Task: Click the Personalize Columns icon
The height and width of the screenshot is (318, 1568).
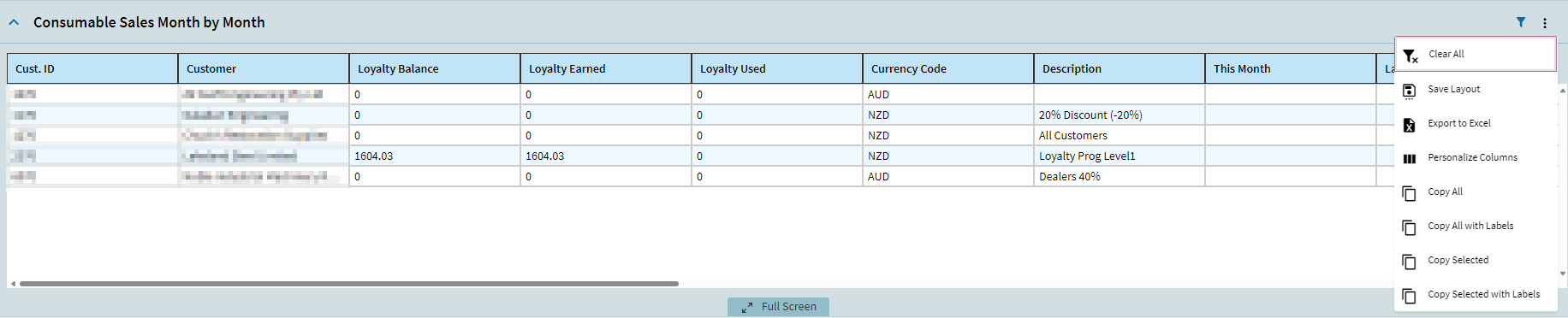Action: click(x=1410, y=159)
